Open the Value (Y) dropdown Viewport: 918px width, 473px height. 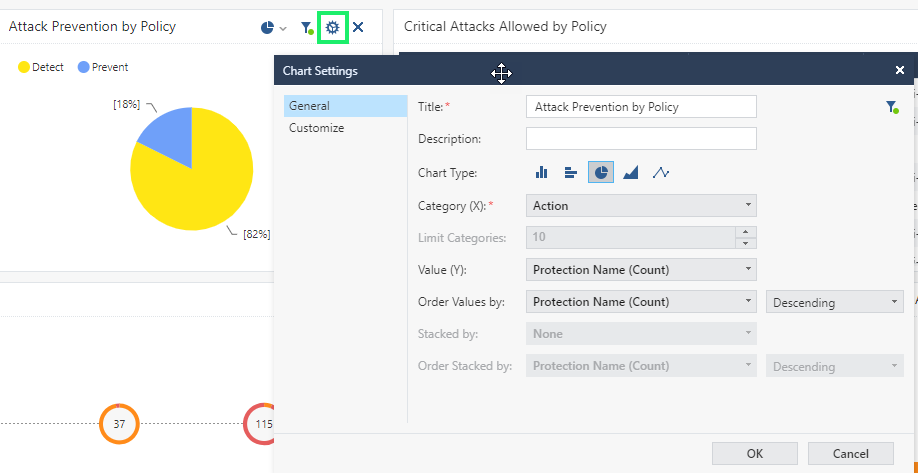pos(641,270)
